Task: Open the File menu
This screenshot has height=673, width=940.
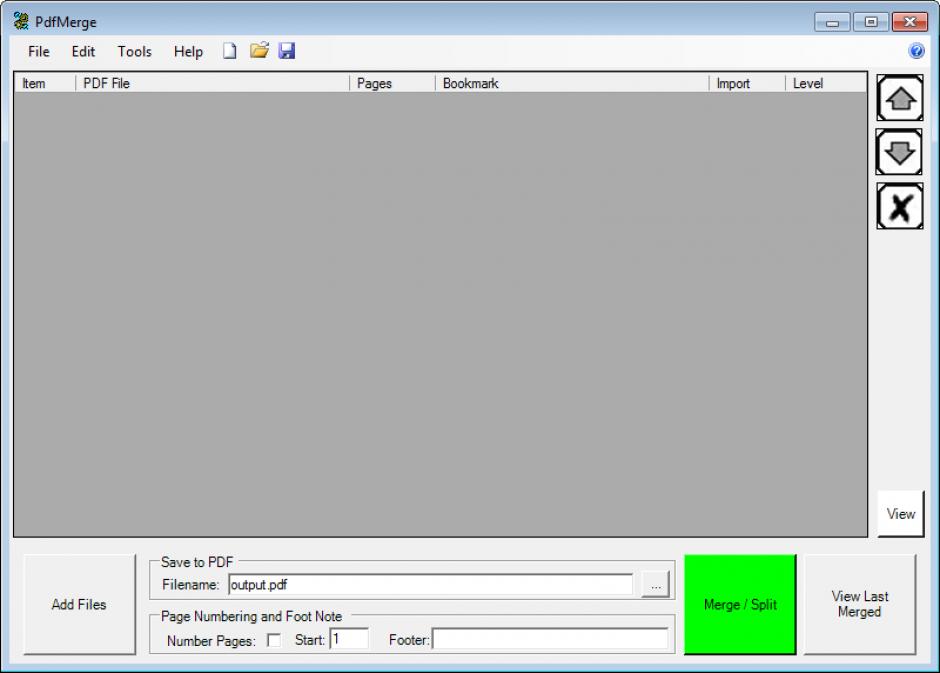Action: (39, 52)
